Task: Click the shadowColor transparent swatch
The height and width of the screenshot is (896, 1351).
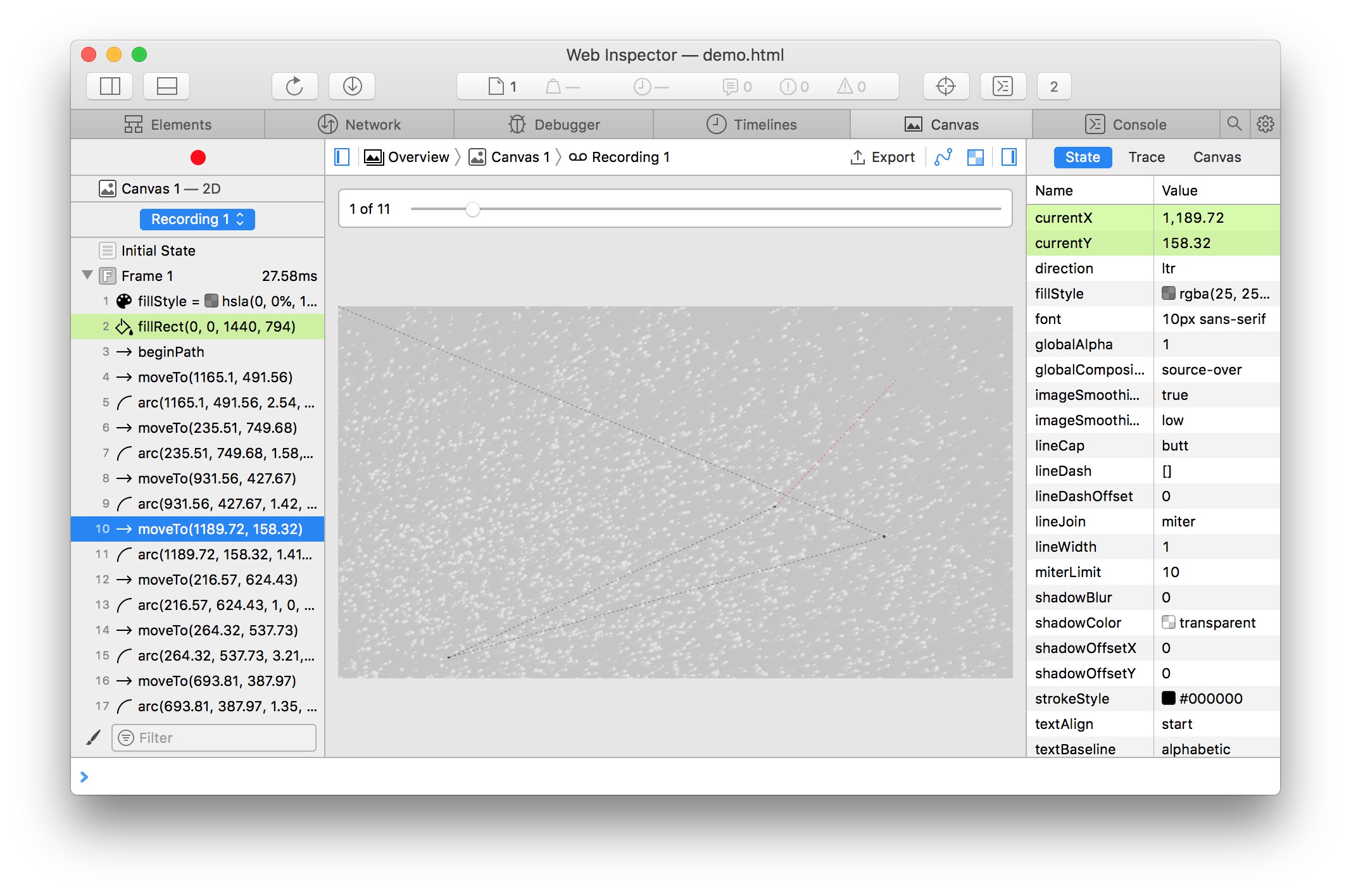Action: [x=1169, y=622]
